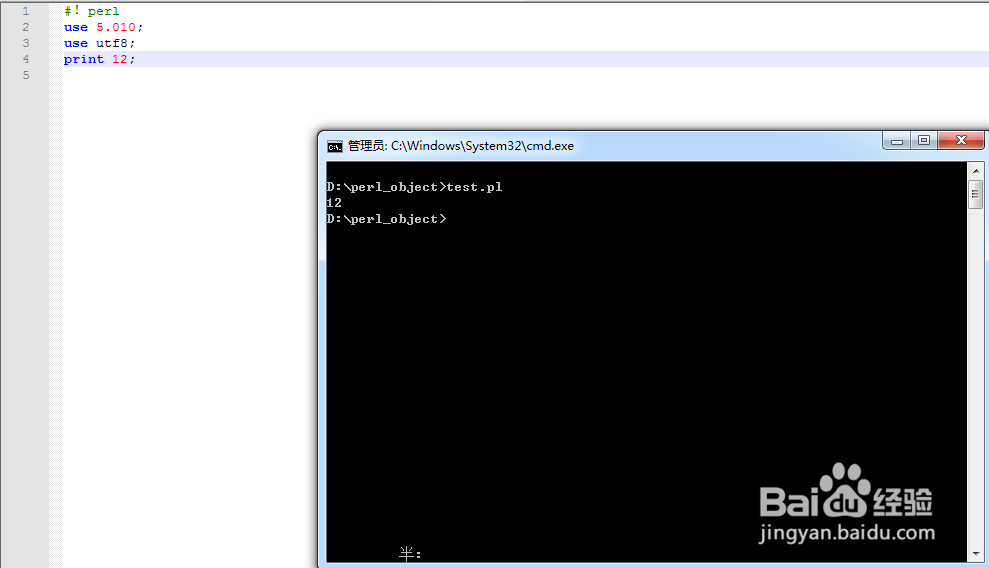
Task: Click line number 2 in editor gutter
Action: [x=26, y=27]
